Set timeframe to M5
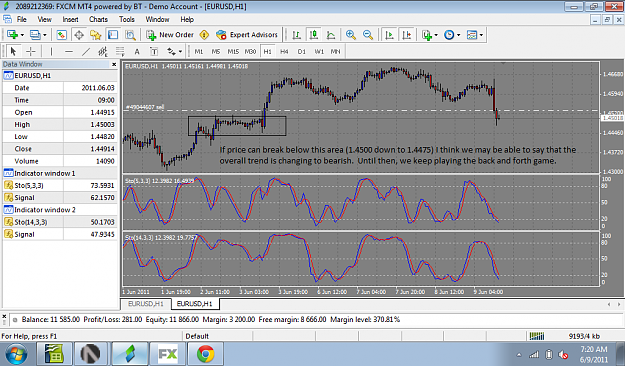Image resolution: width=625 pixels, height=366 pixels. click(216, 51)
